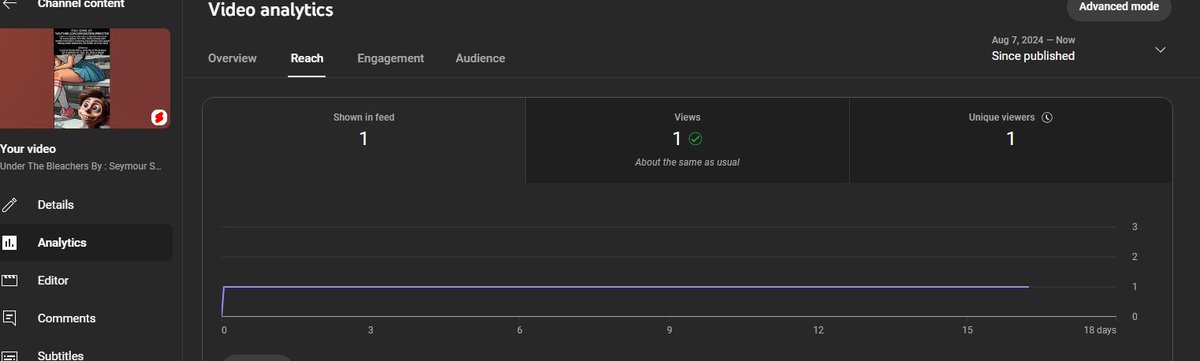Open Details in the sidebar

coord(86,205)
